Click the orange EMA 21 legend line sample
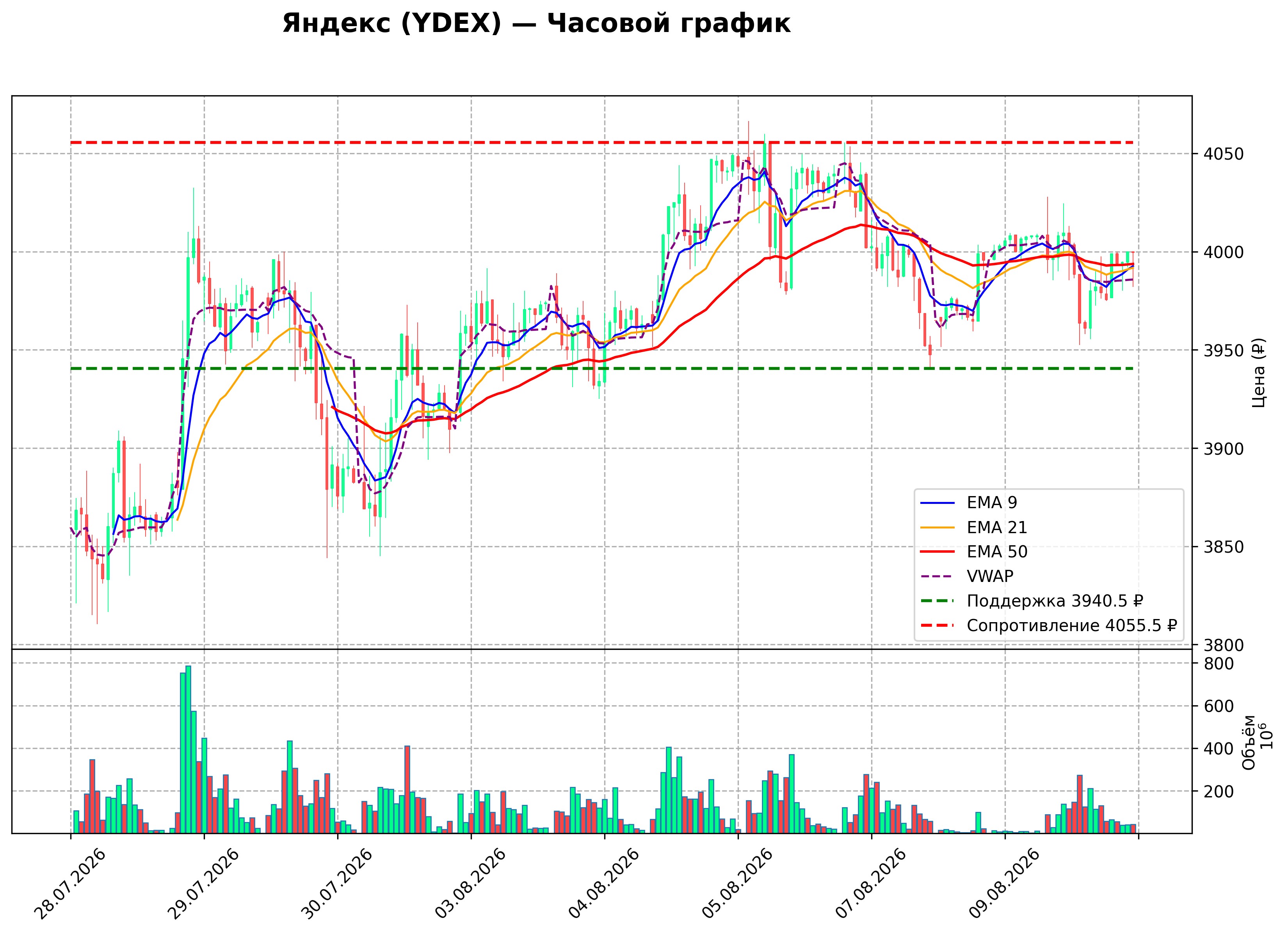This screenshot has width=1288, height=934. click(938, 527)
